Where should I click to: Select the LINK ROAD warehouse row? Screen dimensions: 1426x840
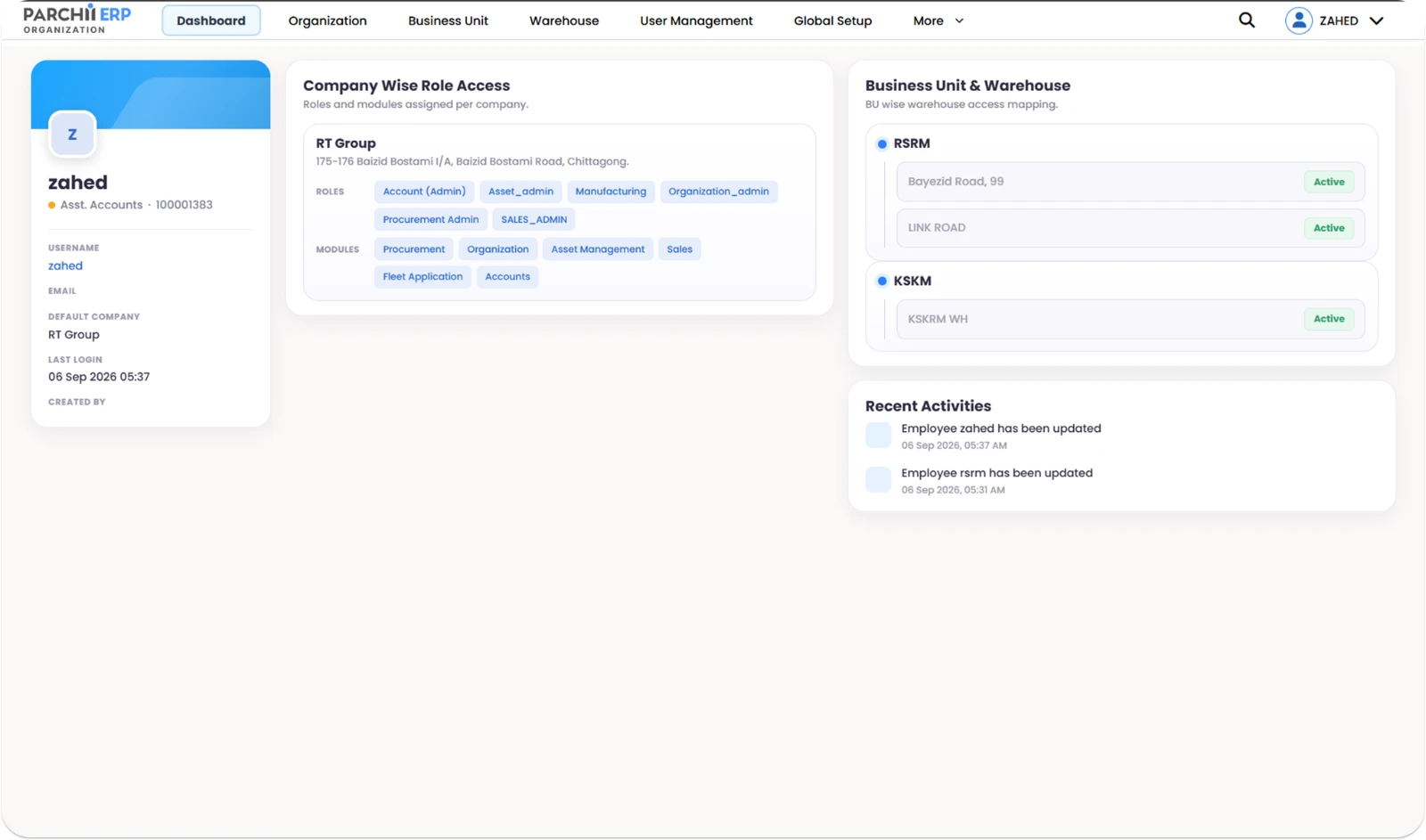click(x=1130, y=228)
